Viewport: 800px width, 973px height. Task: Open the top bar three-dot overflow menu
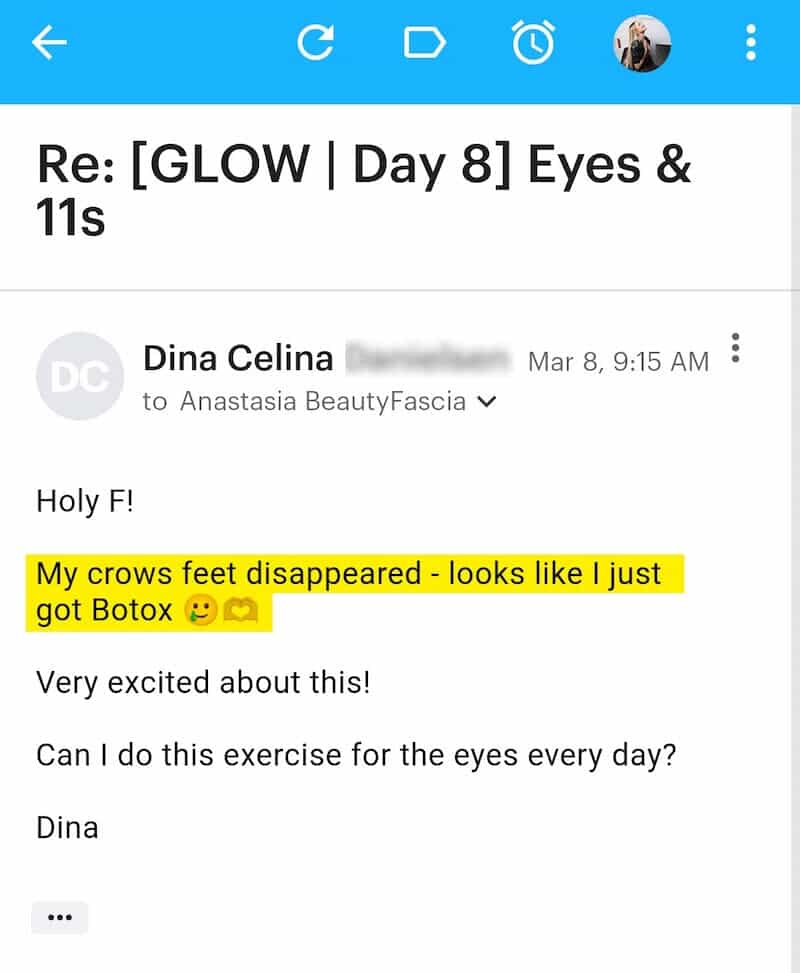pyautogui.click(x=750, y=43)
